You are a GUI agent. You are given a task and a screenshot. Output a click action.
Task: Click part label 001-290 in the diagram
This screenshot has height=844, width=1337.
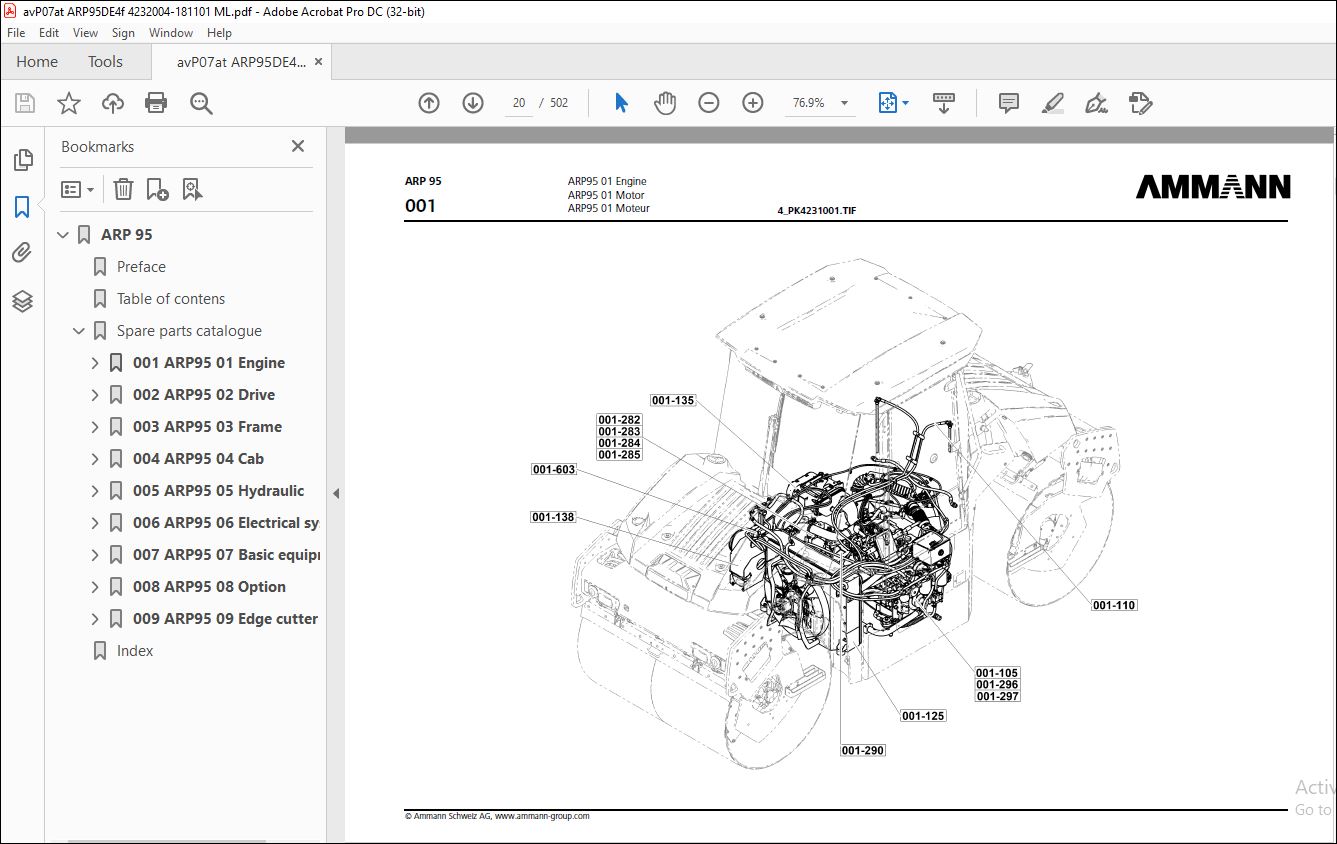coord(863,750)
